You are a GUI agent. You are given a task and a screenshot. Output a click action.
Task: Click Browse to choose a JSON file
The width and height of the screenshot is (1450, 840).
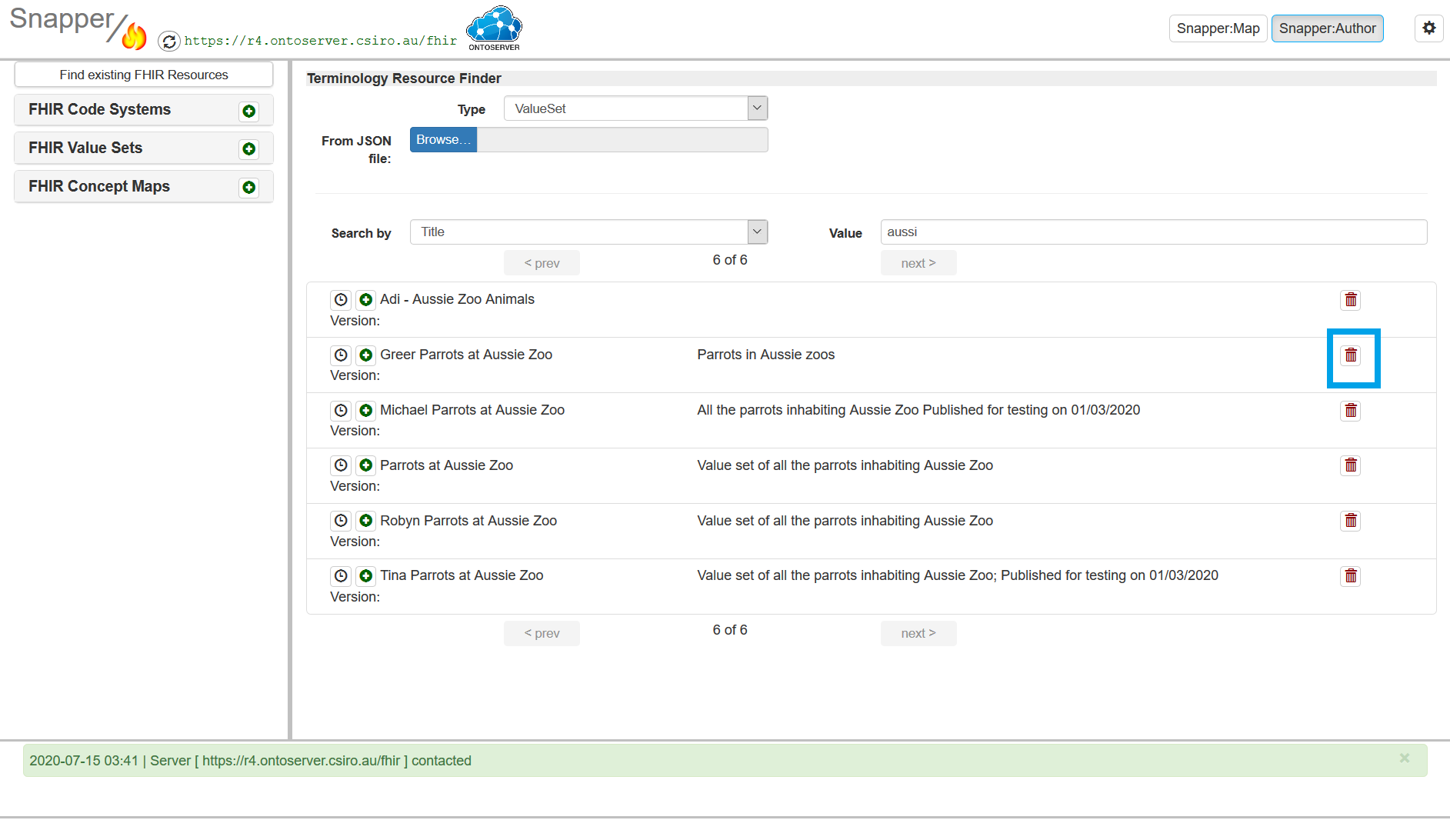click(443, 140)
